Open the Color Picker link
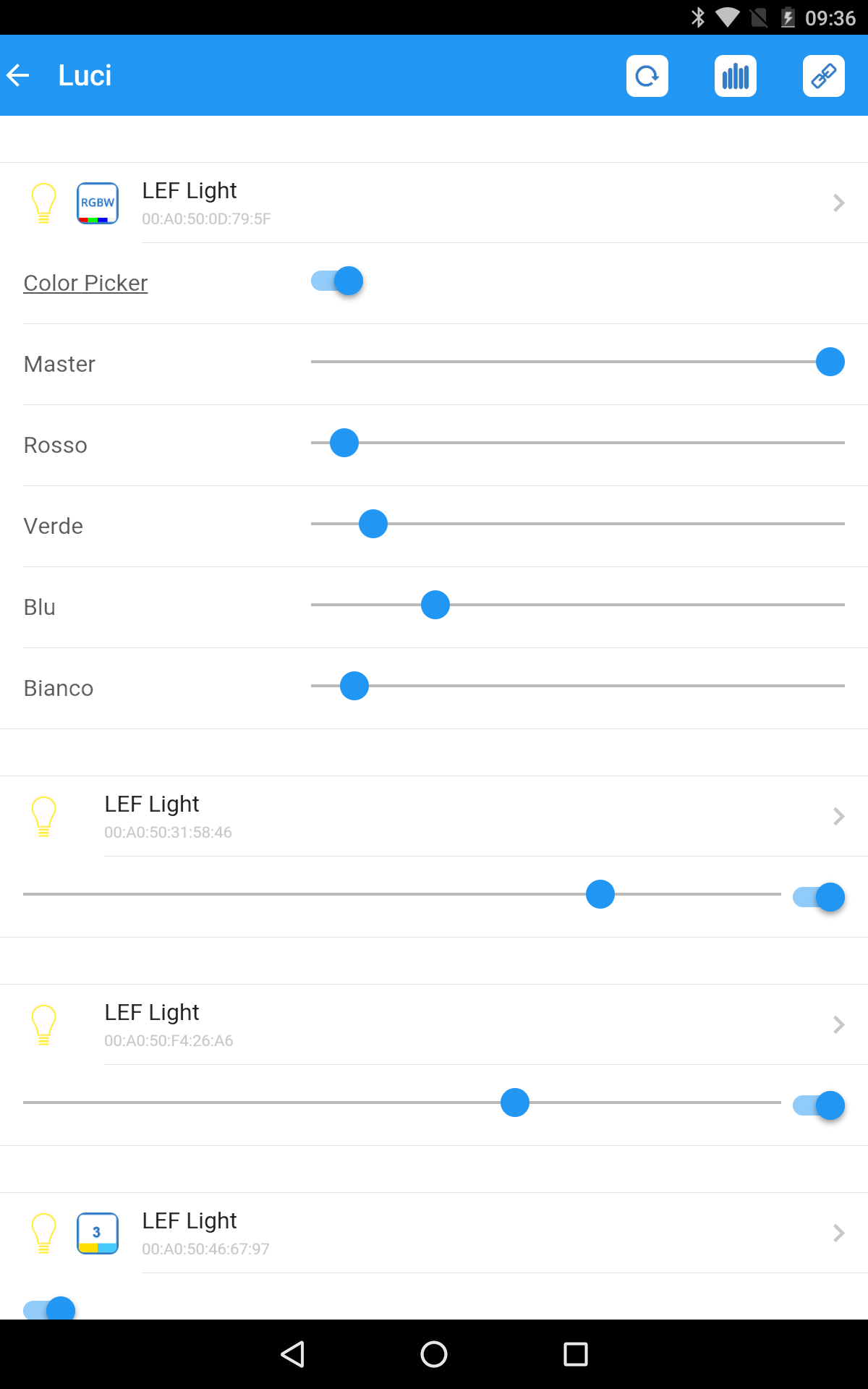The image size is (868, 1389). coord(85,283)
